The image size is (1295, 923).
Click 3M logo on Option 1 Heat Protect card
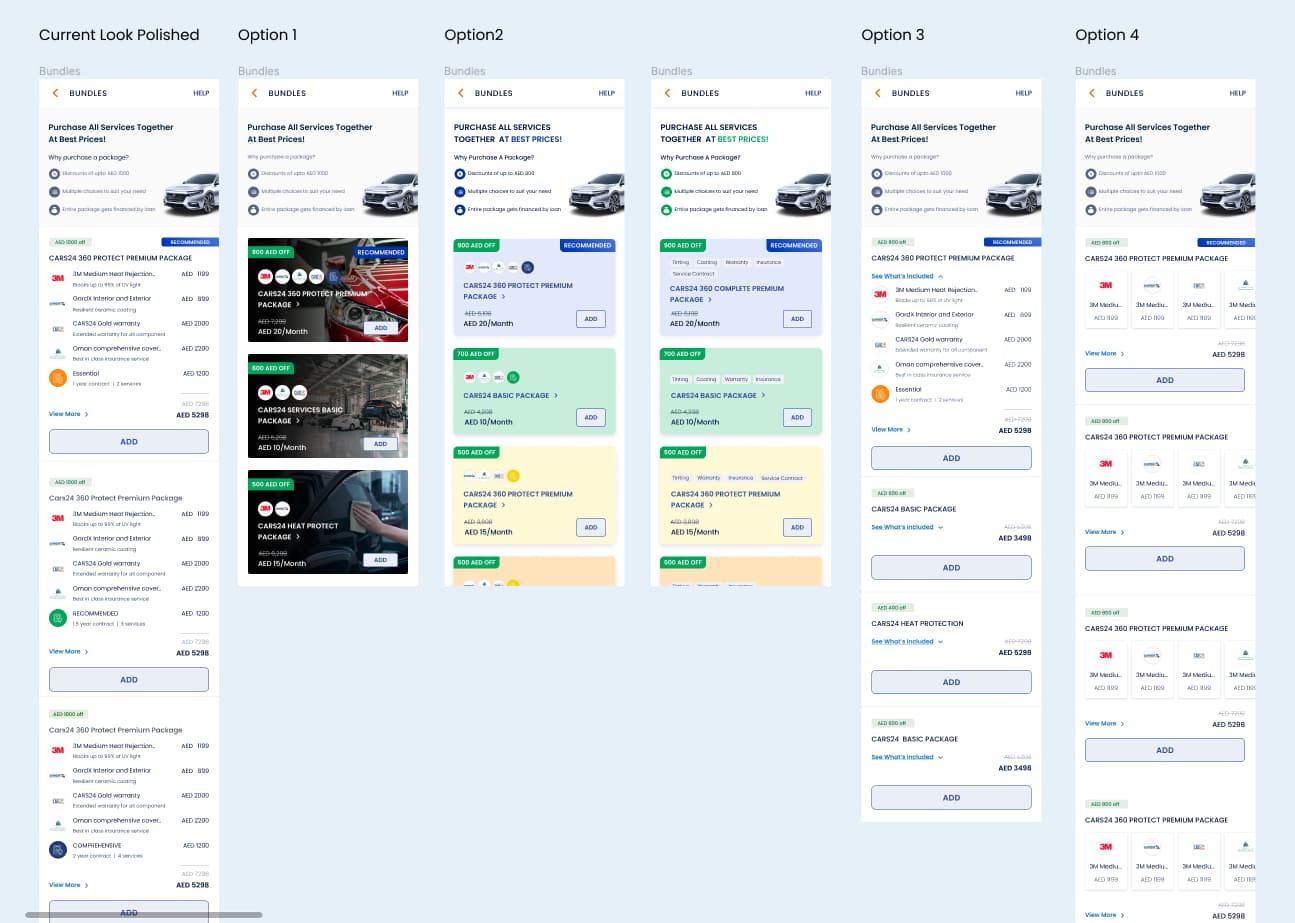[x=266, y=509]
